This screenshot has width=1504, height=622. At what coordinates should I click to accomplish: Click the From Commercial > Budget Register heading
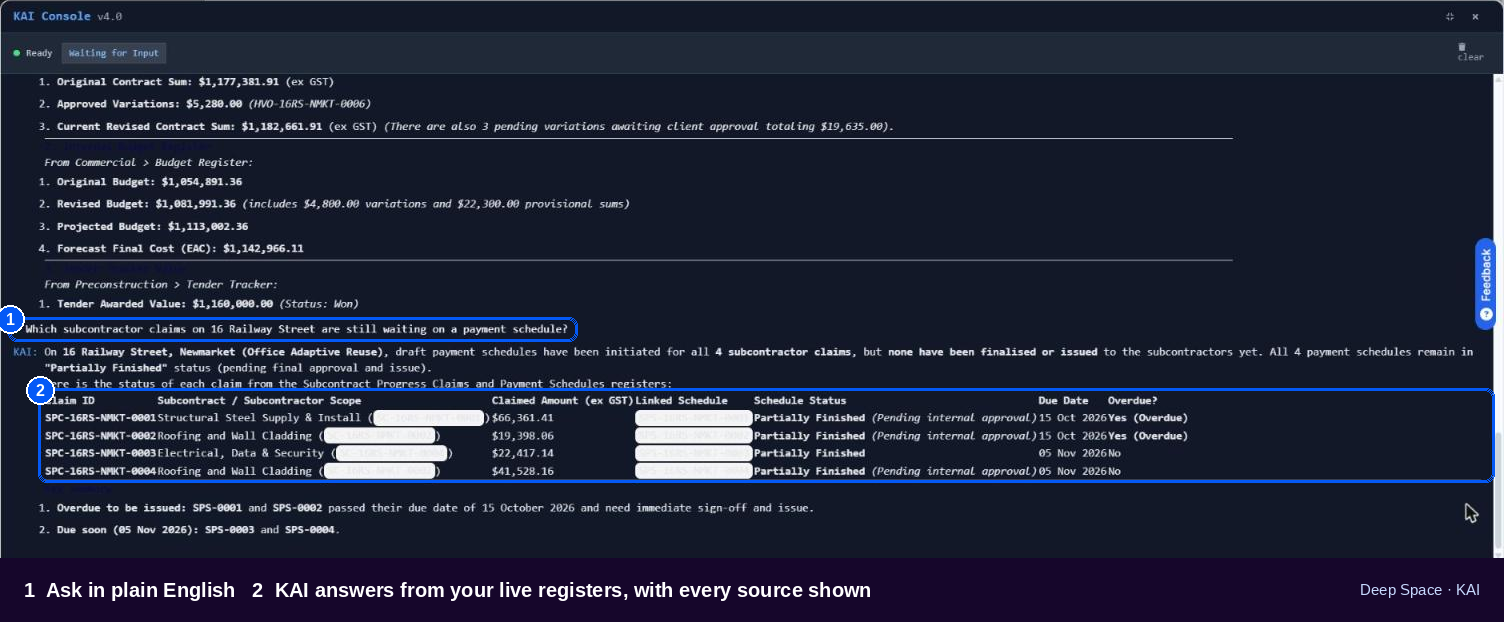coord(149,162)
